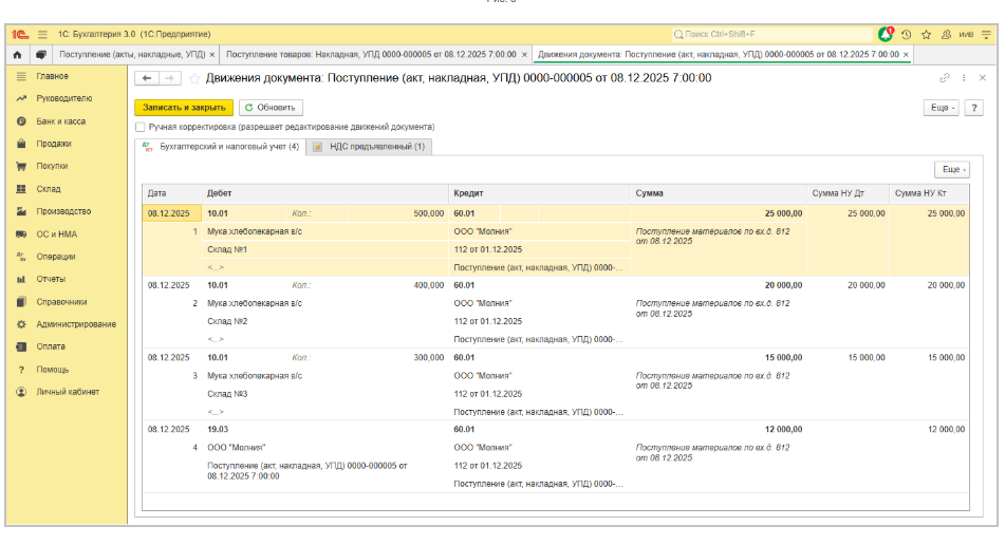Enable the Ручная корректировка checkbox

[140, 127]
